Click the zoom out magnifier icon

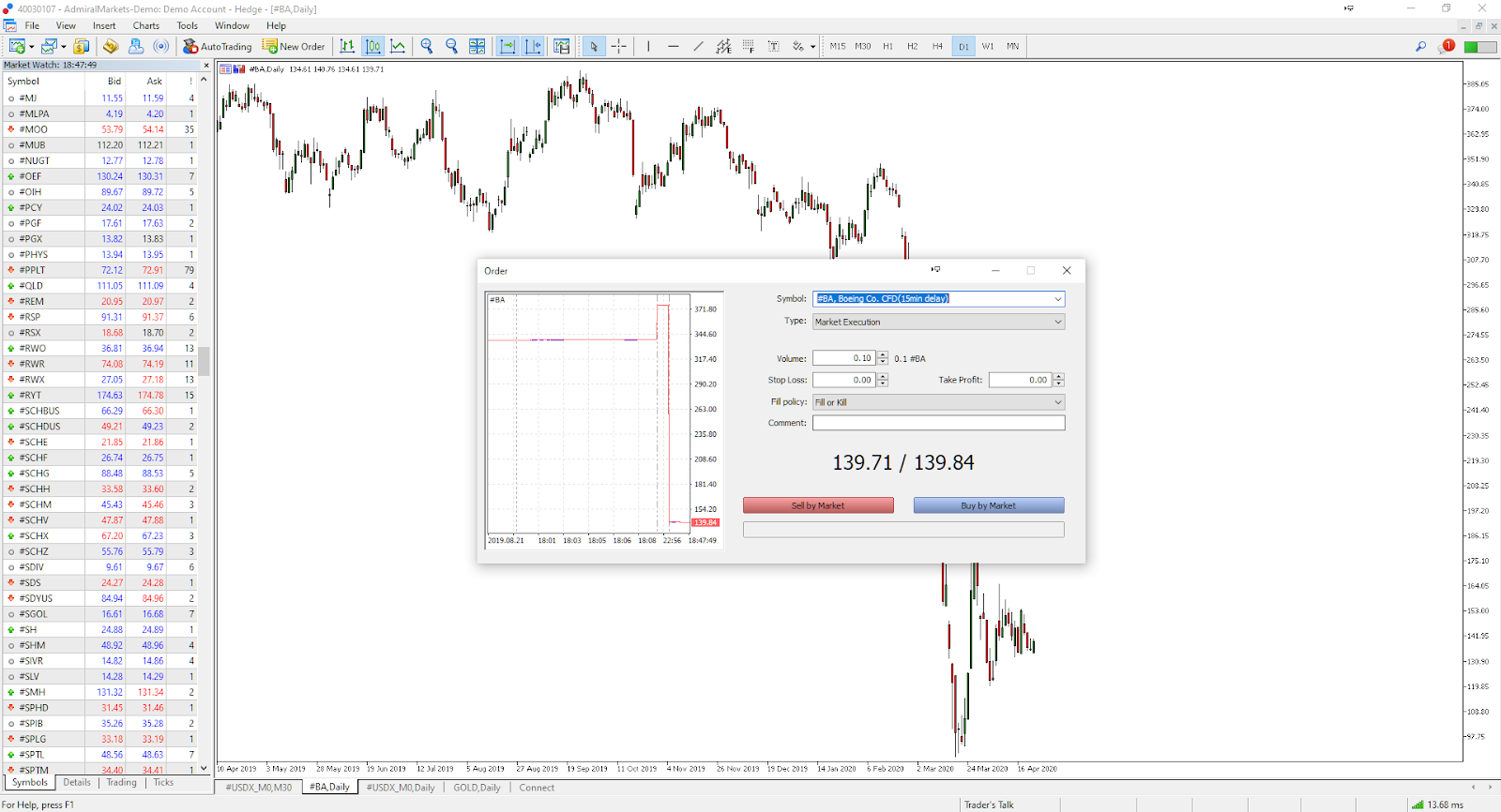[x=451, y=46]
